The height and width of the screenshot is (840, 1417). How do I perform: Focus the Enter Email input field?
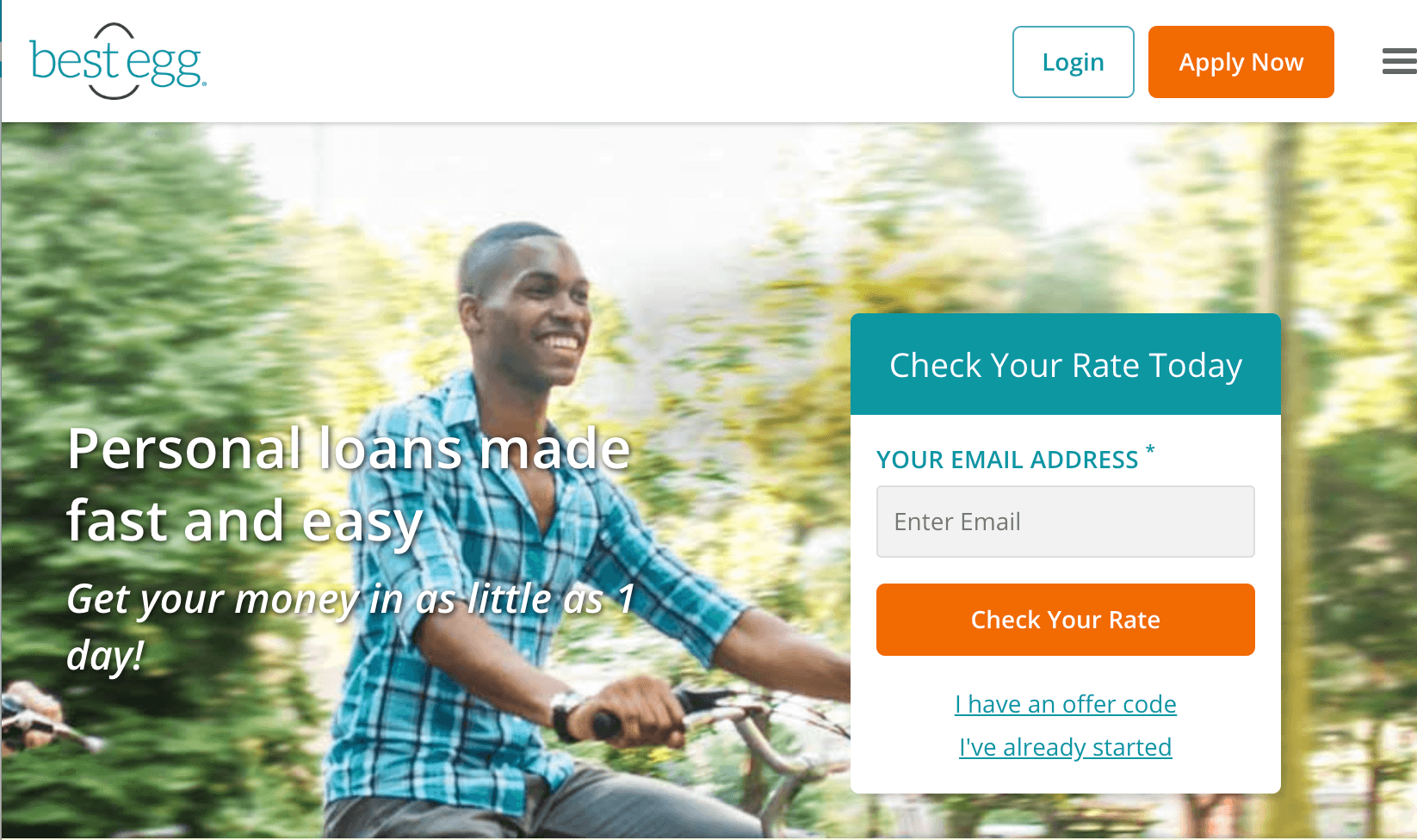coord(1065,522)
